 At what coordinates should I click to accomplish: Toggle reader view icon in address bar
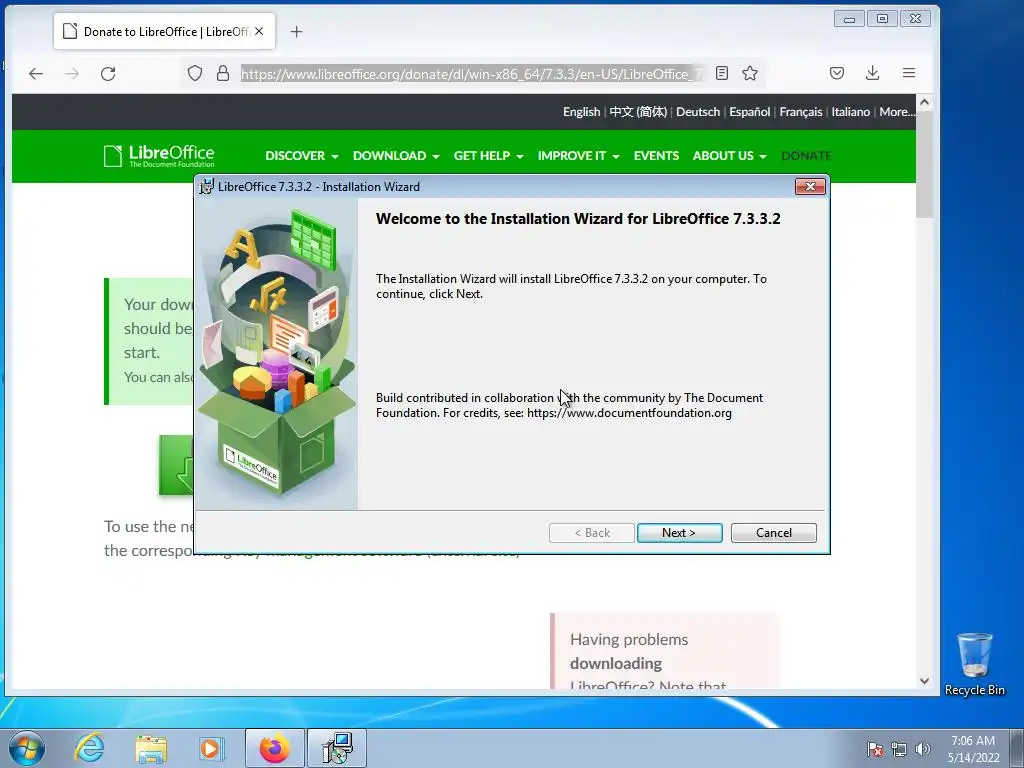(722, 73)
